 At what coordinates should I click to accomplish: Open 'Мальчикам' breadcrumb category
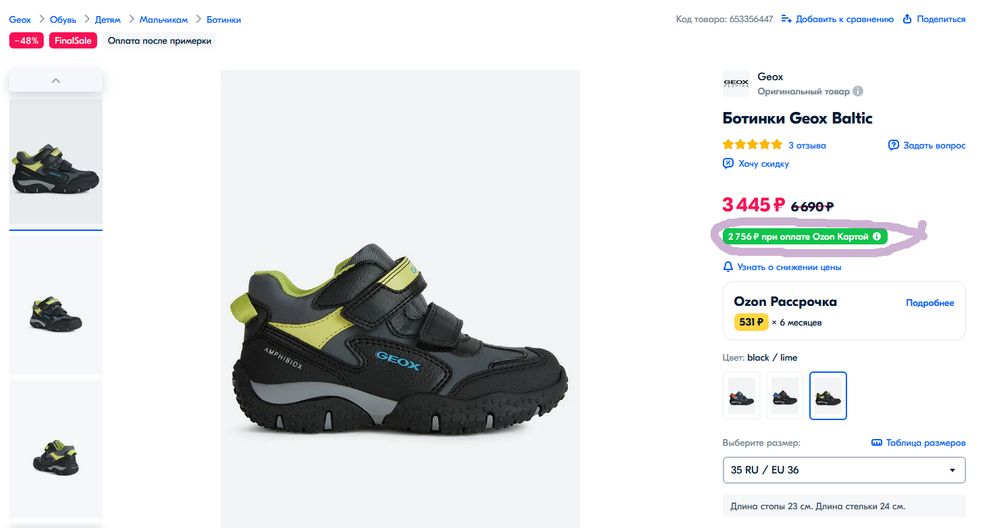pyautogui.click(x=164, y=19)
